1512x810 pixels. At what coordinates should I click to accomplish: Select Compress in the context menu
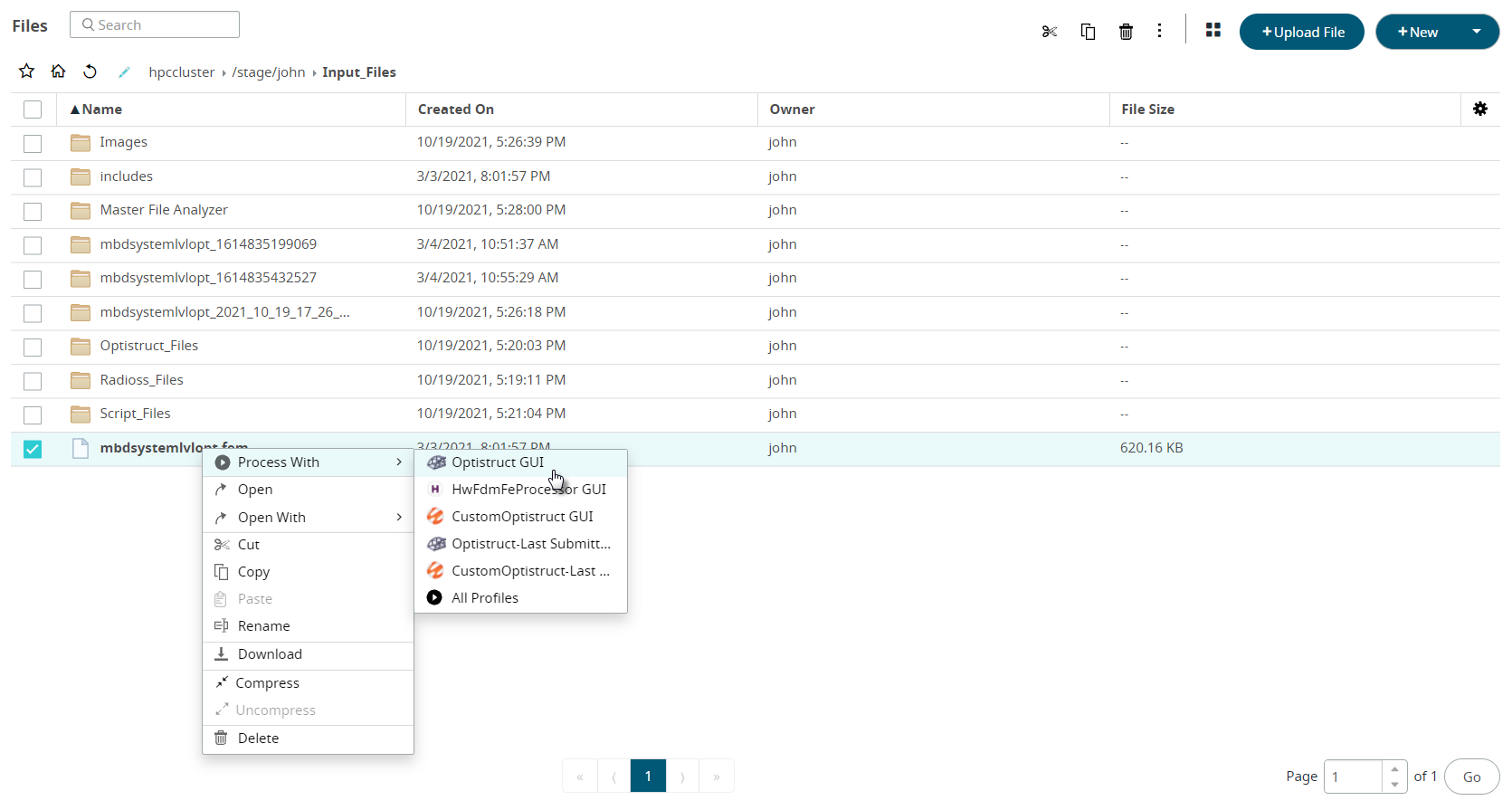point(308,683)
